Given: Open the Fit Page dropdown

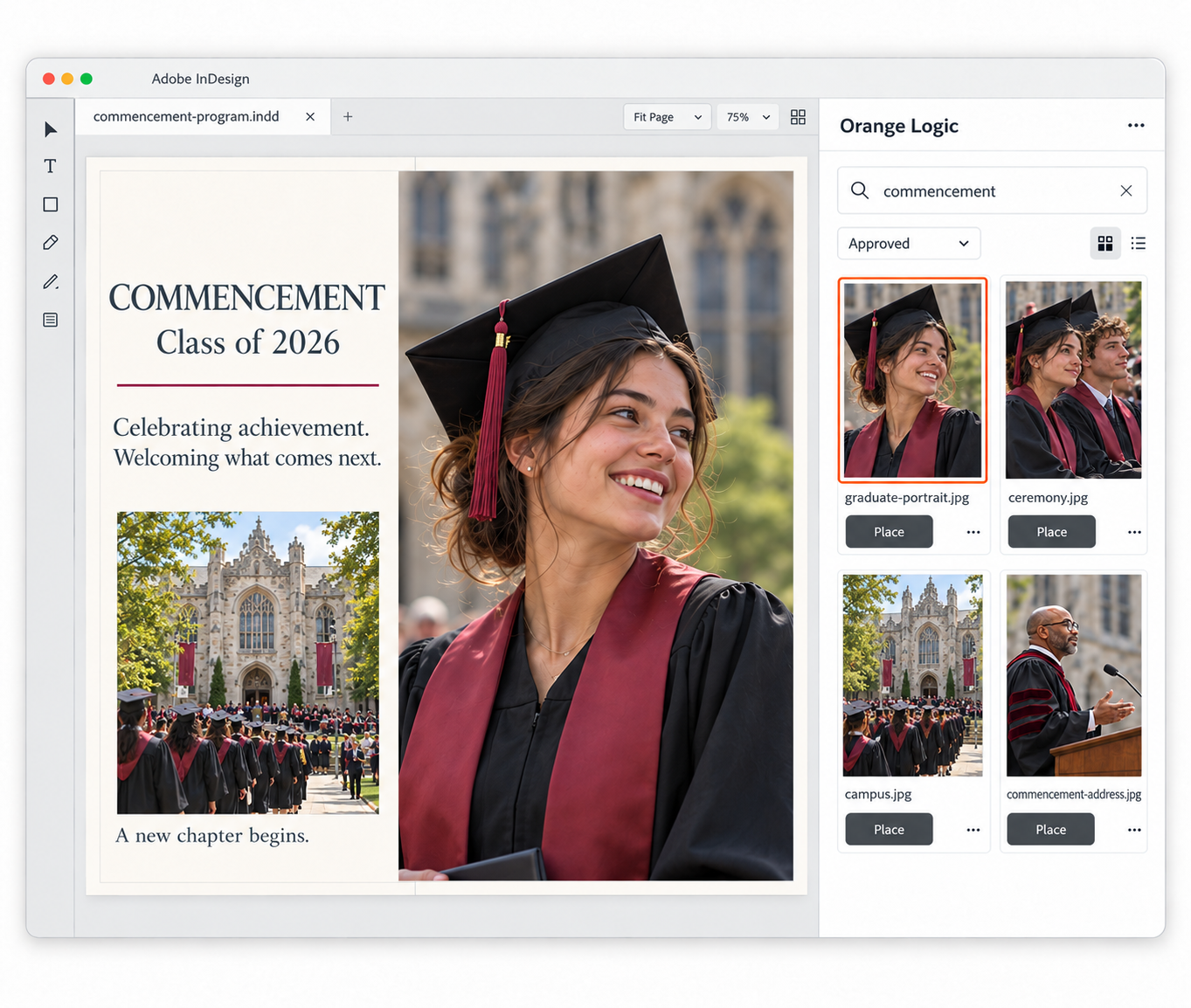Looking at the screenshot, I should click(668, 117).
